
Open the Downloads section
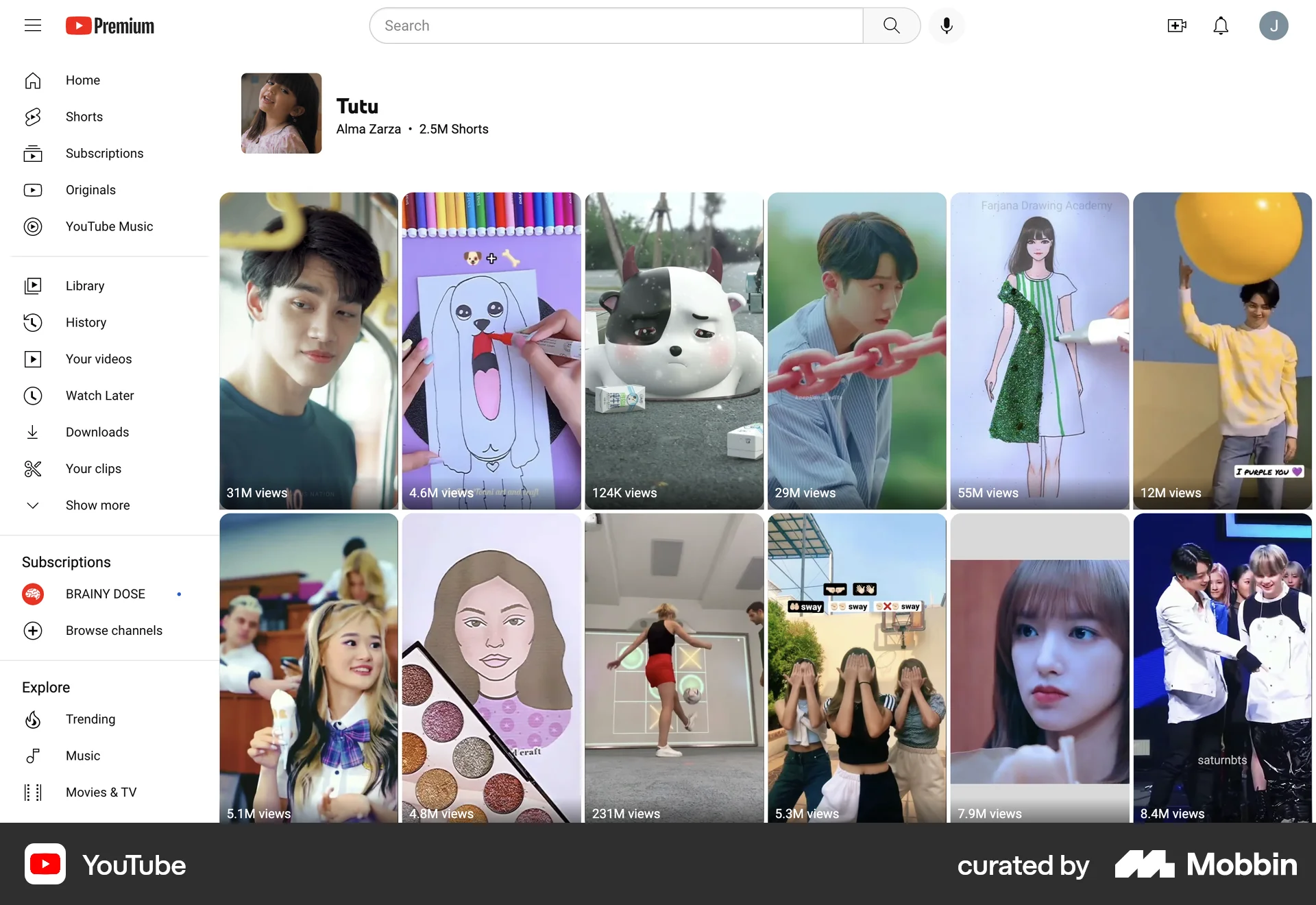coord(97,432)
